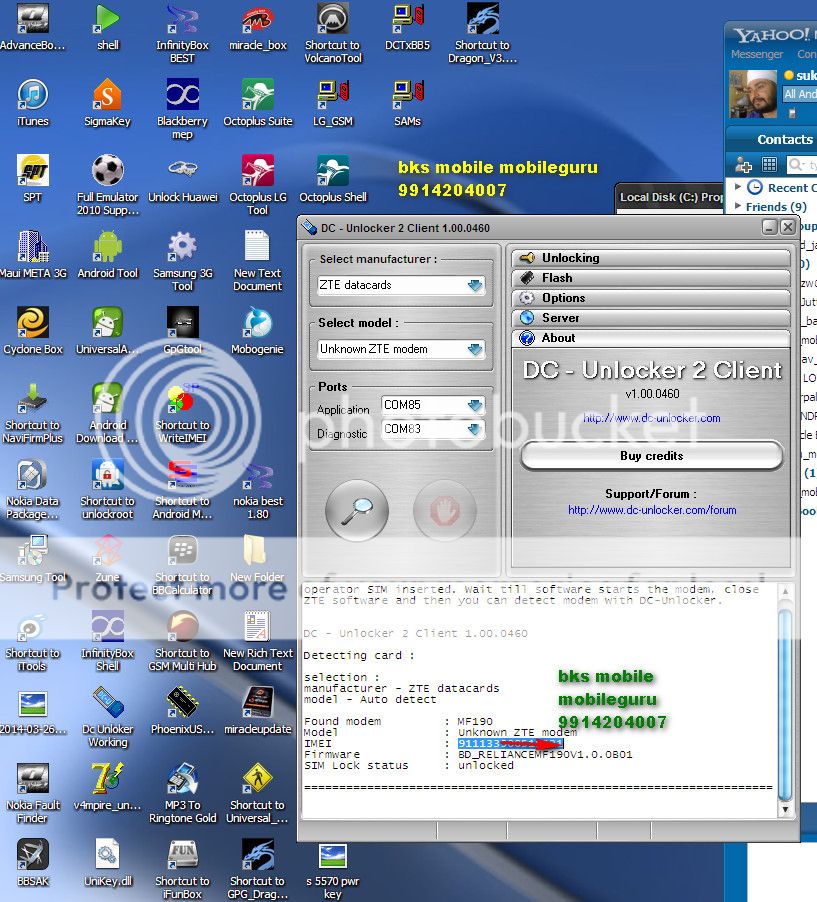Switch to Contacts tab in Yahoo Messenger
Screen dimensions: 817x902
[x=785, y=140]
